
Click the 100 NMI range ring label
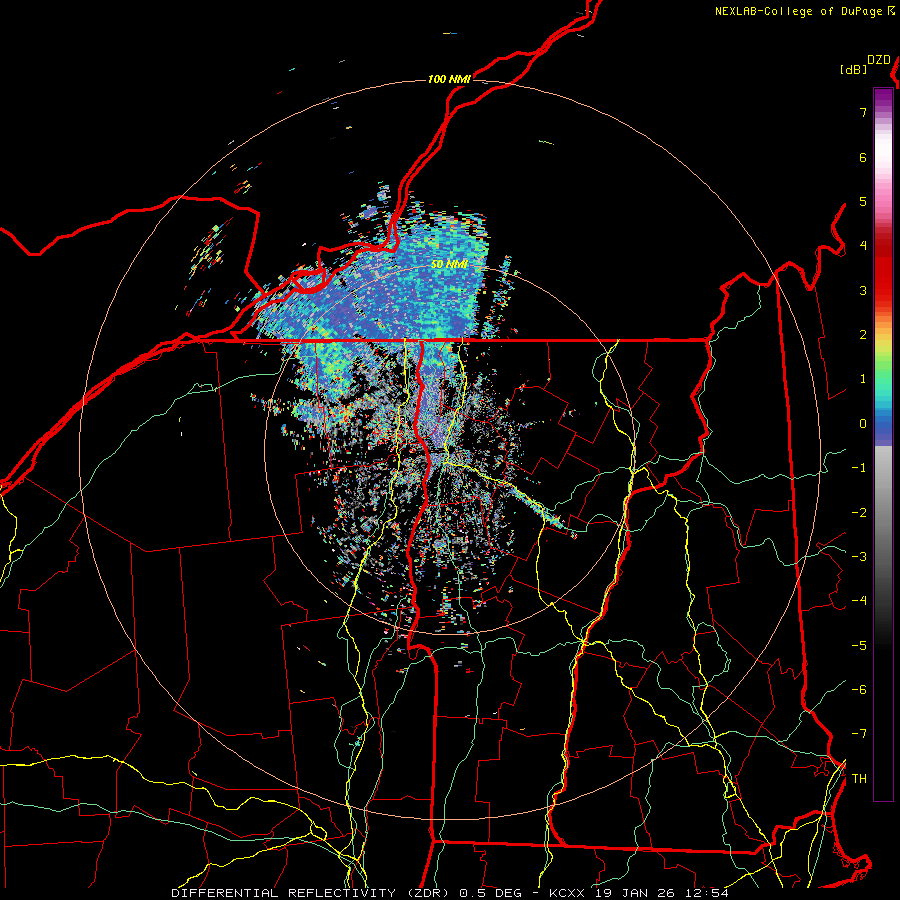[449, 79]
